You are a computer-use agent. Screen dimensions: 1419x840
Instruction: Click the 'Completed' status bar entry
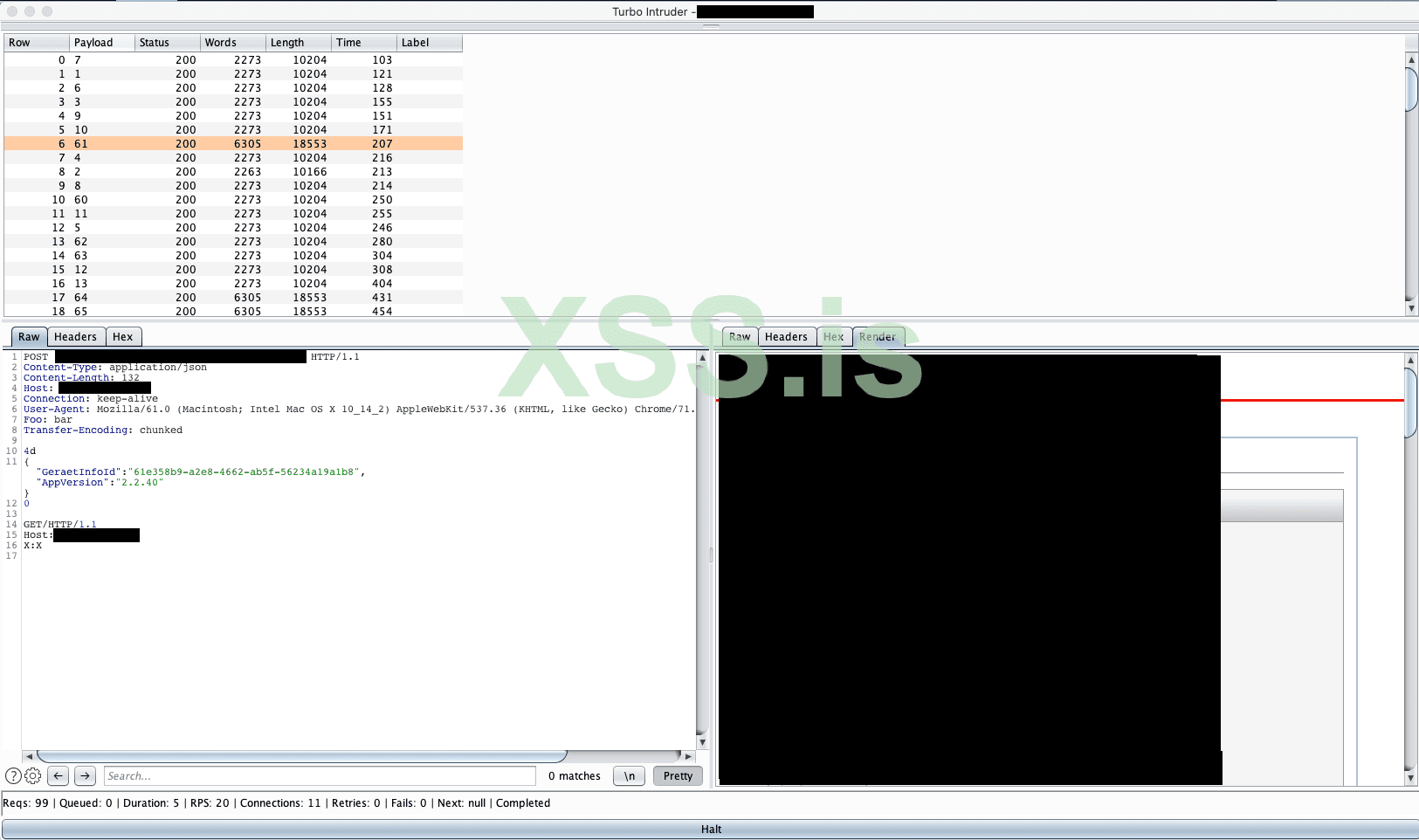coord(523,803)
